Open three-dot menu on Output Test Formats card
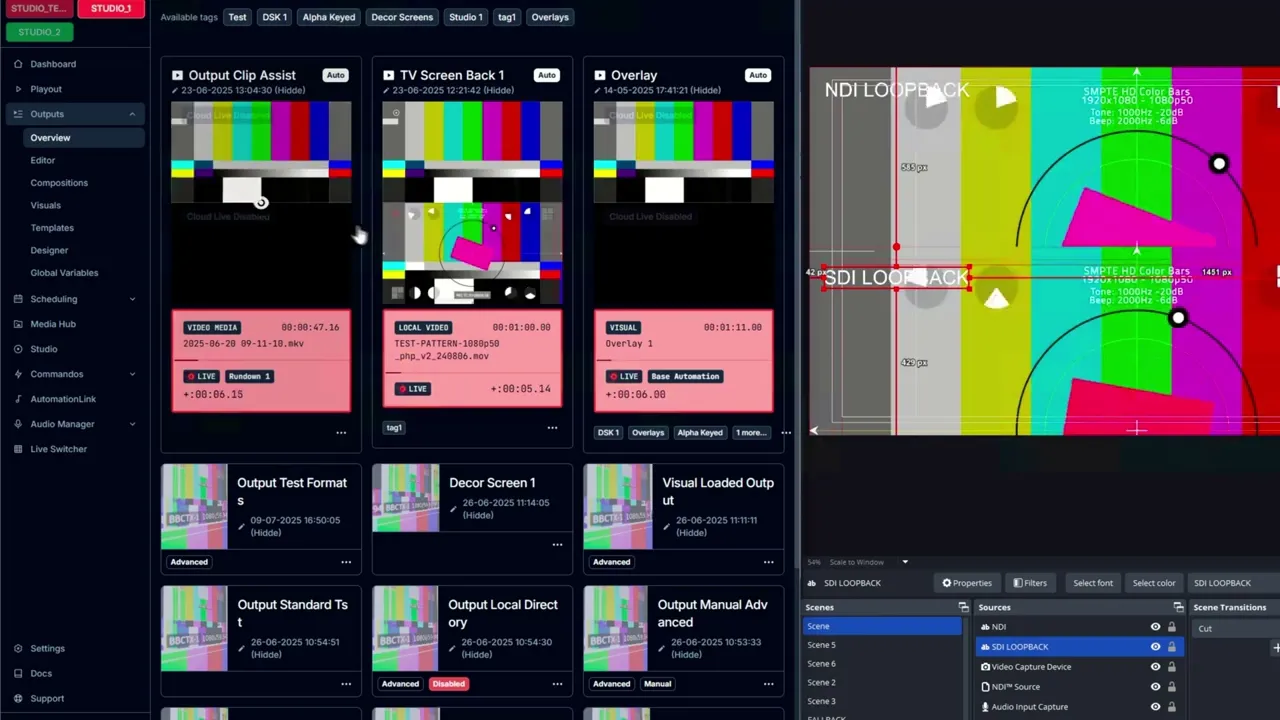The image size is (1280, 720). [346, 562]
